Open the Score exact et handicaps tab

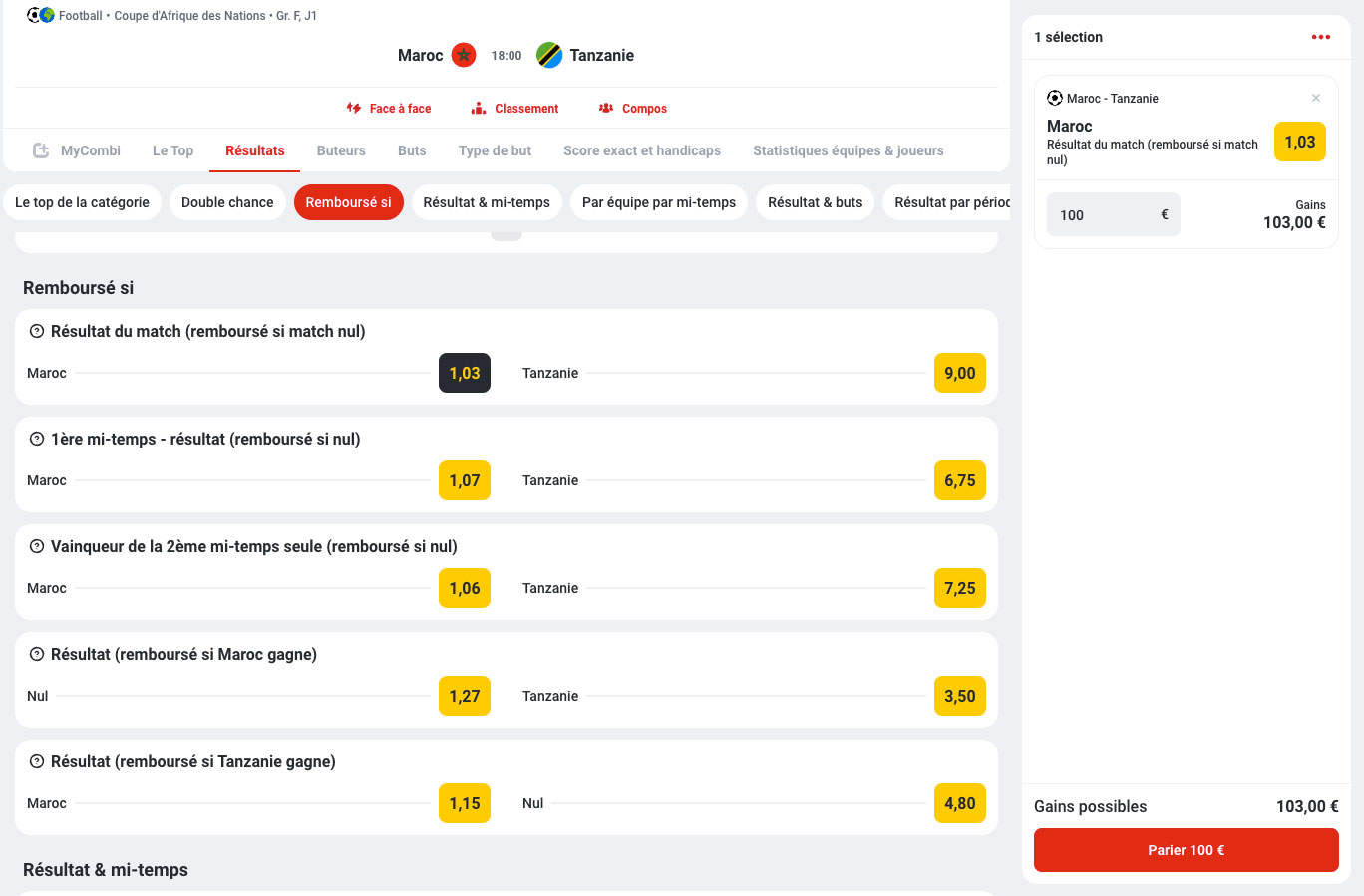[641, 150]
